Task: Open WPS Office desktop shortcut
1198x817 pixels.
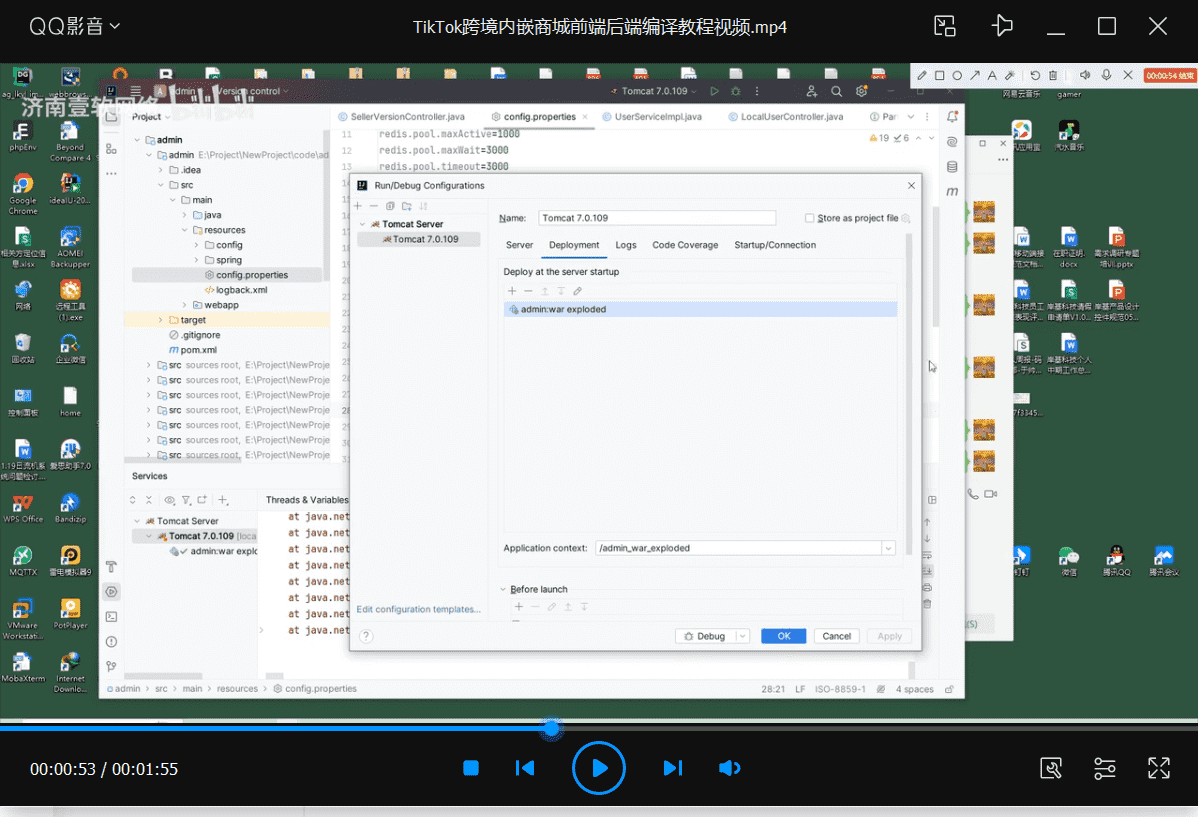Action: coord(23,508)
